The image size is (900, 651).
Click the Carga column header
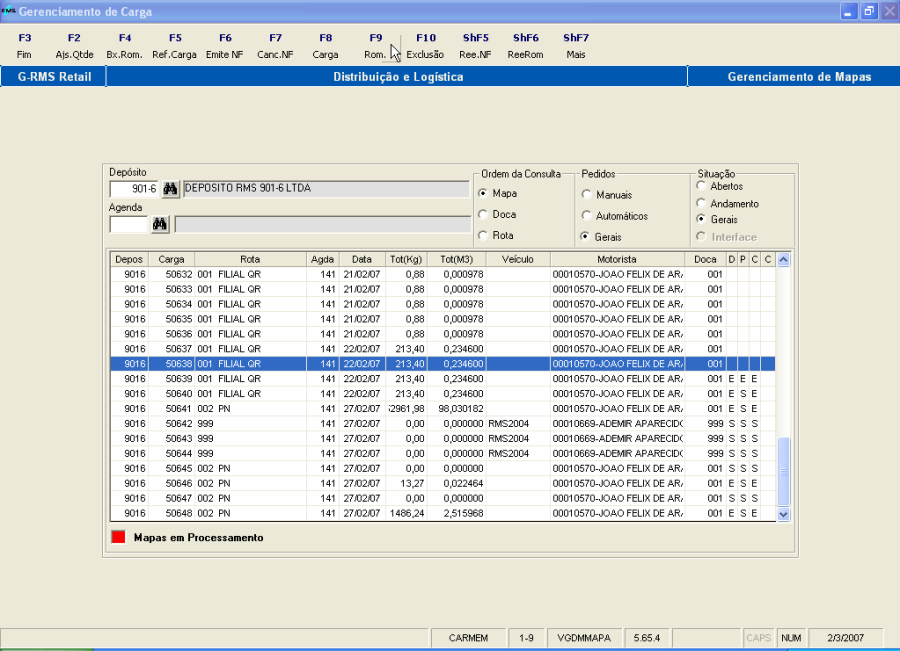(x=171, y=259)
